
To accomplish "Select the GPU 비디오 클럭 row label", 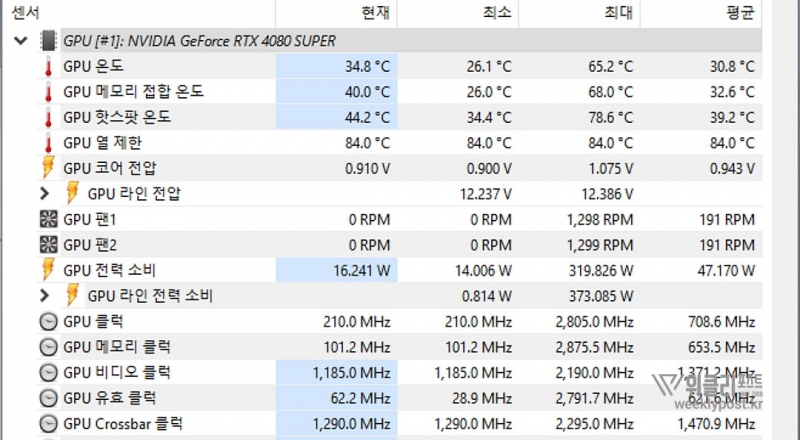I will (x=117, y=373).
